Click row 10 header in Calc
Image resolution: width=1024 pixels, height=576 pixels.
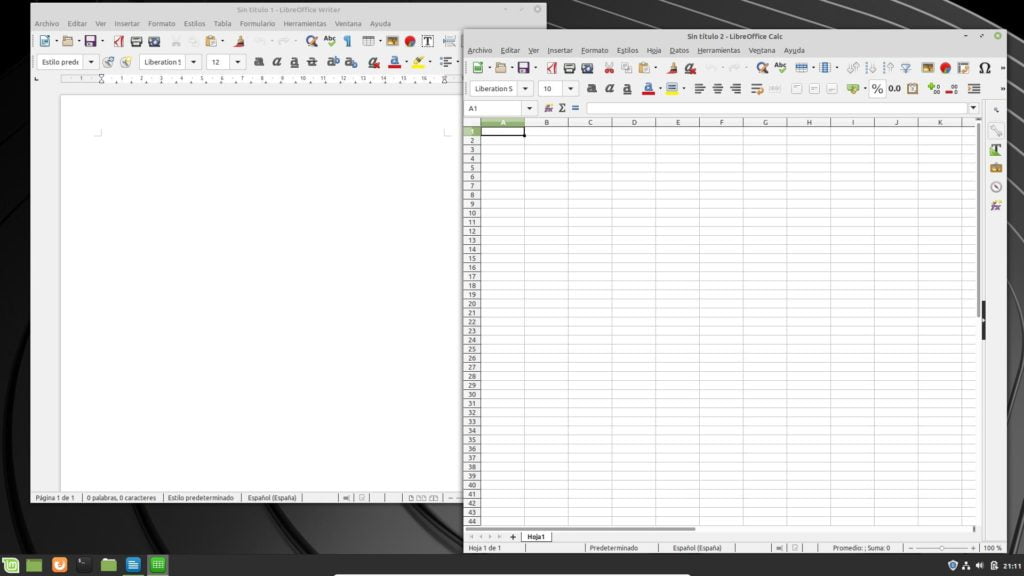[x=472, y=213]
